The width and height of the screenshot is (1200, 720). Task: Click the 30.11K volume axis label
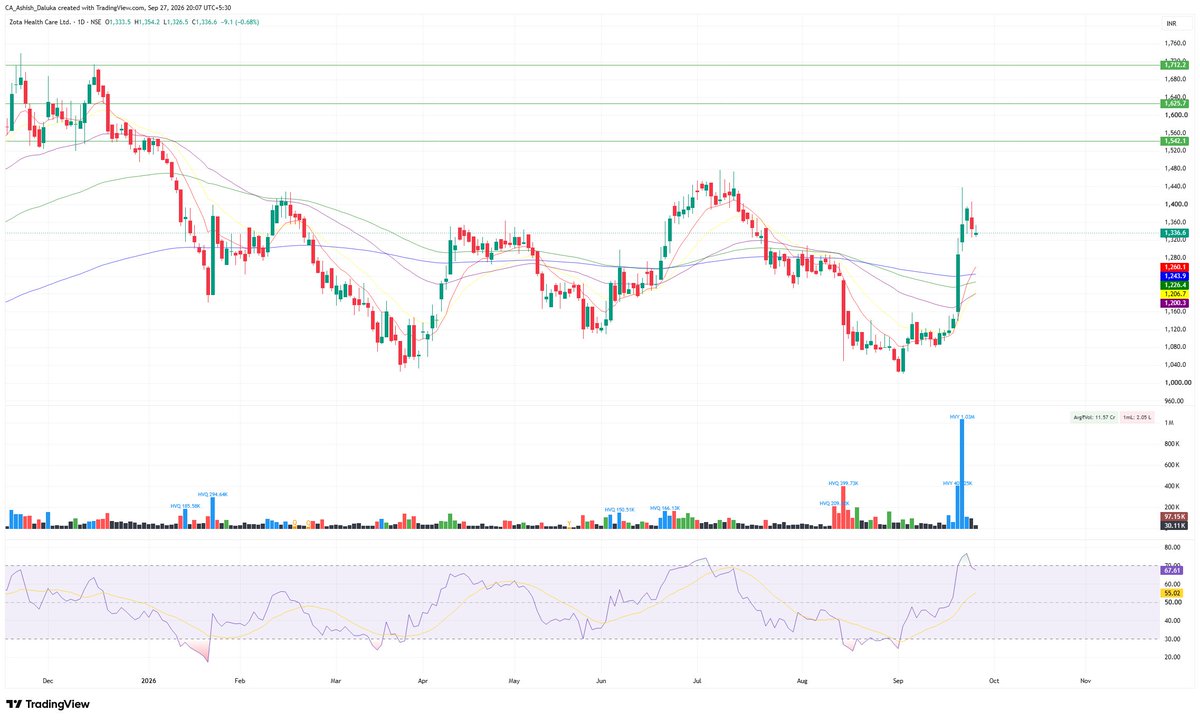tap(1174, 524)
